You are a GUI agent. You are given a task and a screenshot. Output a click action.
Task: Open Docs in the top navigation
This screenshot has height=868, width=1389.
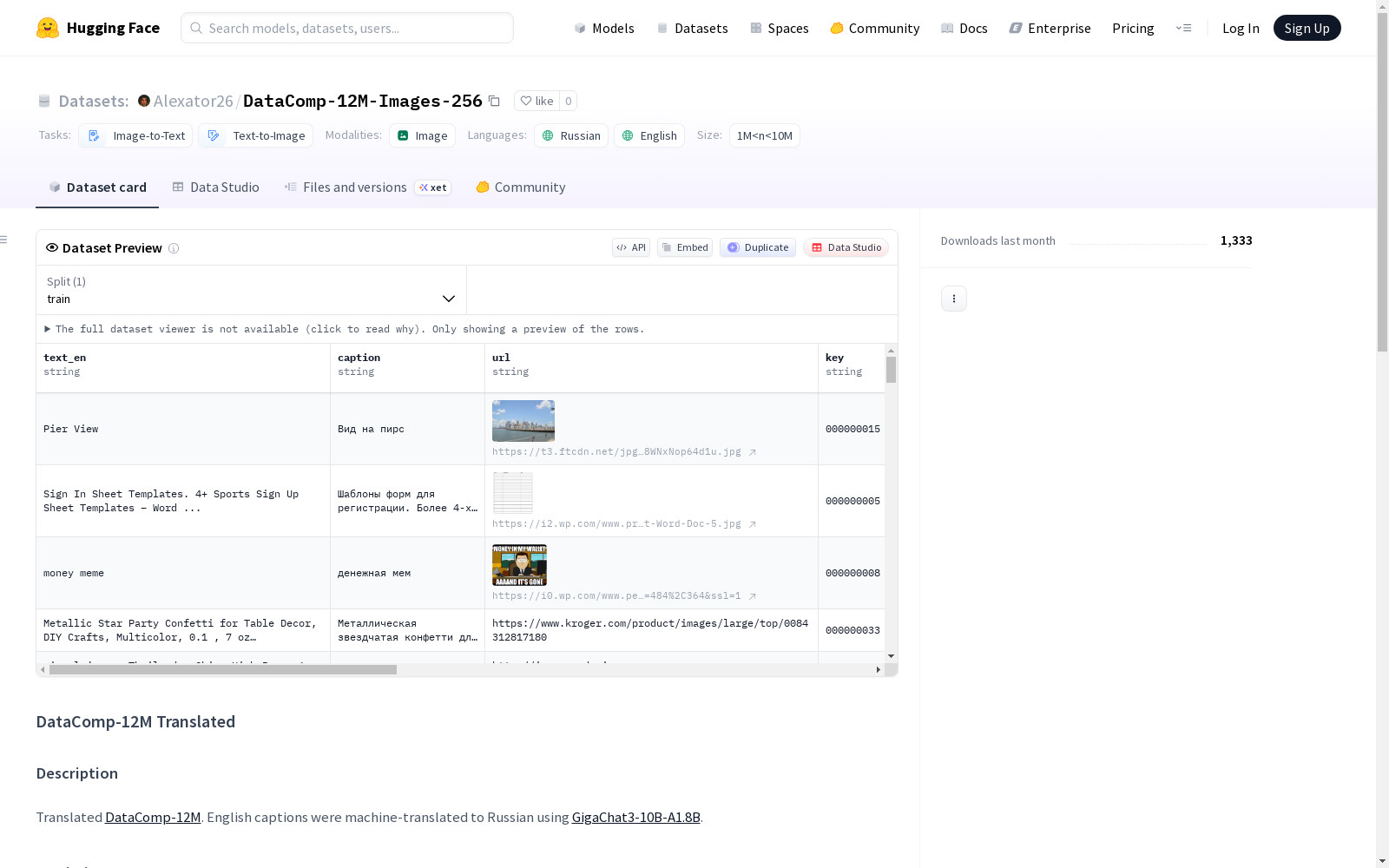(x=964, y=28)
